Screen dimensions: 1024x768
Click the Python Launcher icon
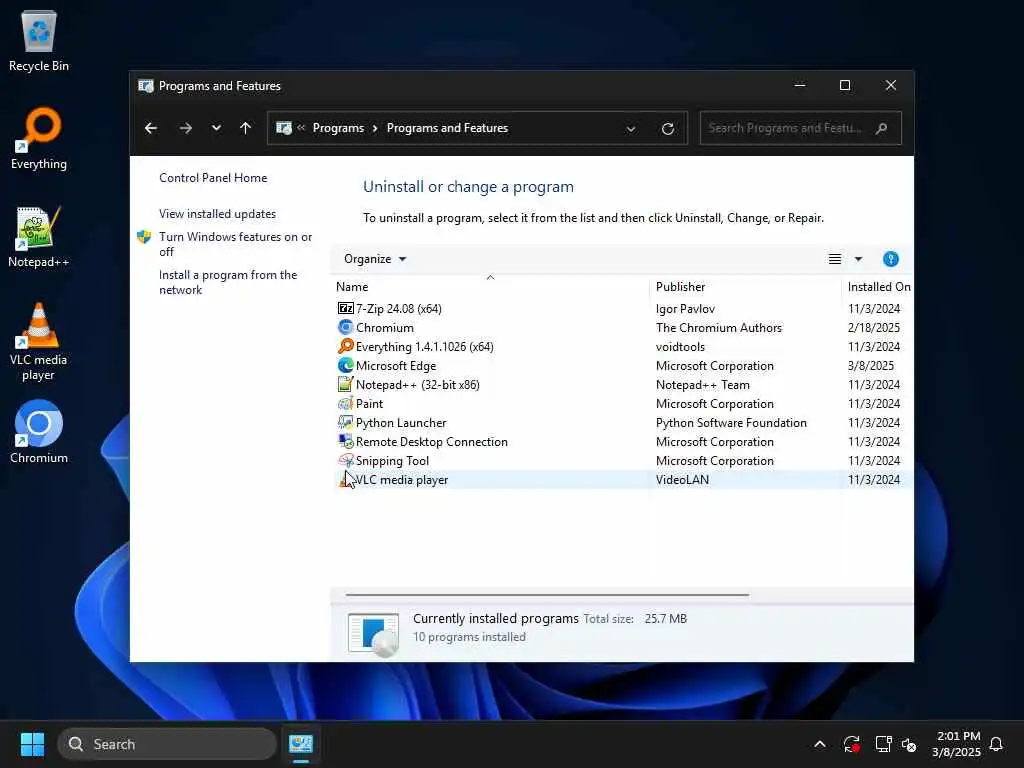(345, 422)
